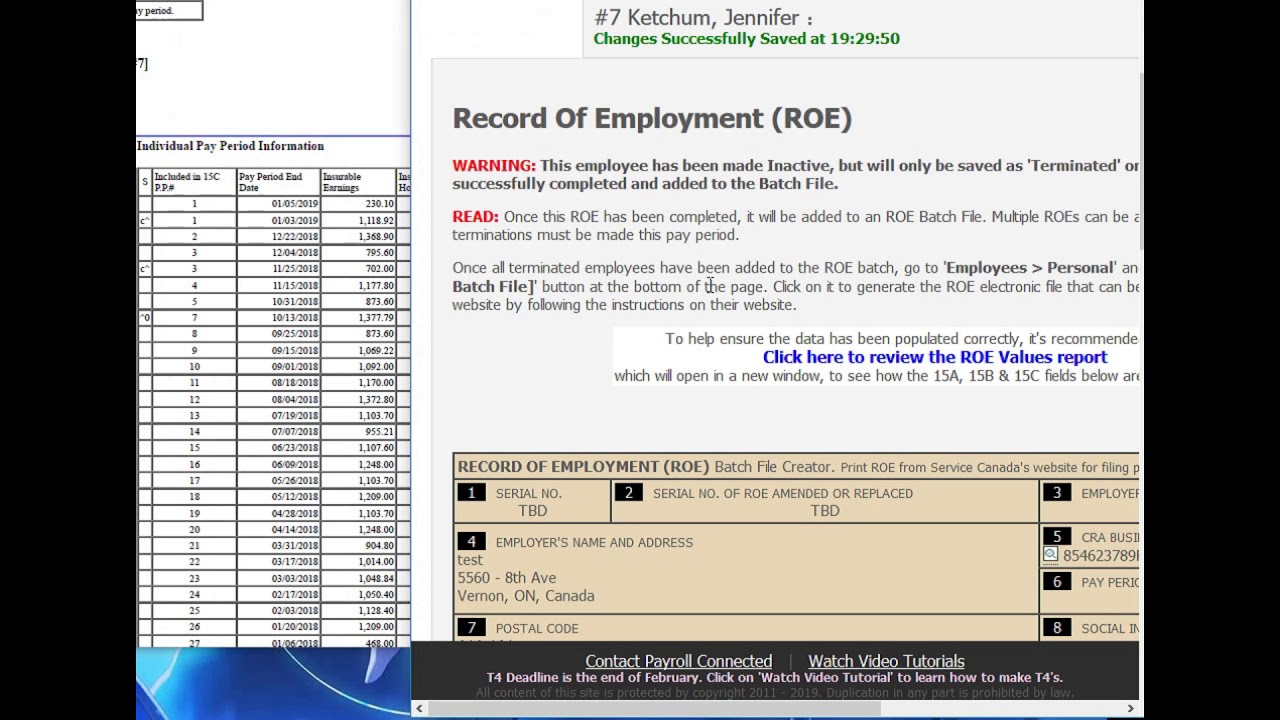Click the 'Changes Successfully Saved at 19:29:50' message

click(746, 39)
